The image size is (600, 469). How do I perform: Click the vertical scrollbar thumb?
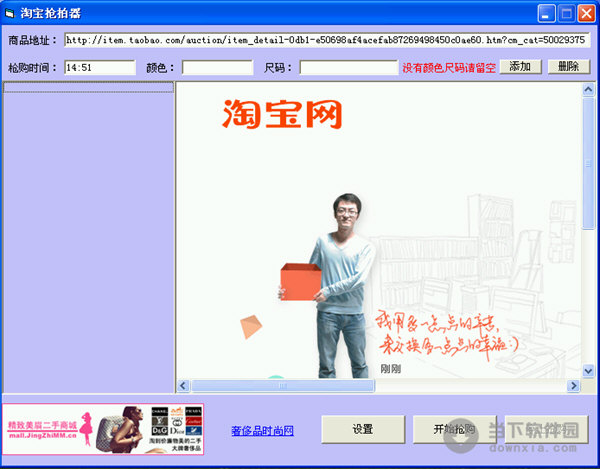point(588,163)
